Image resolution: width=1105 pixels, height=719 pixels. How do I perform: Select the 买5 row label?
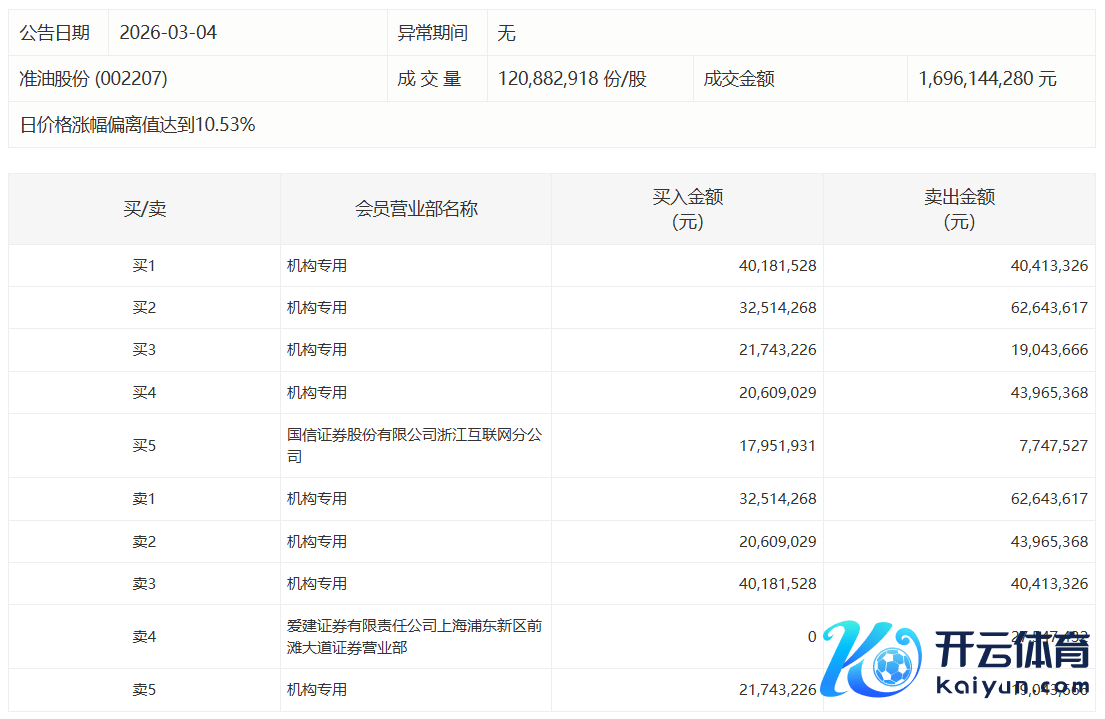click(145, 446)
